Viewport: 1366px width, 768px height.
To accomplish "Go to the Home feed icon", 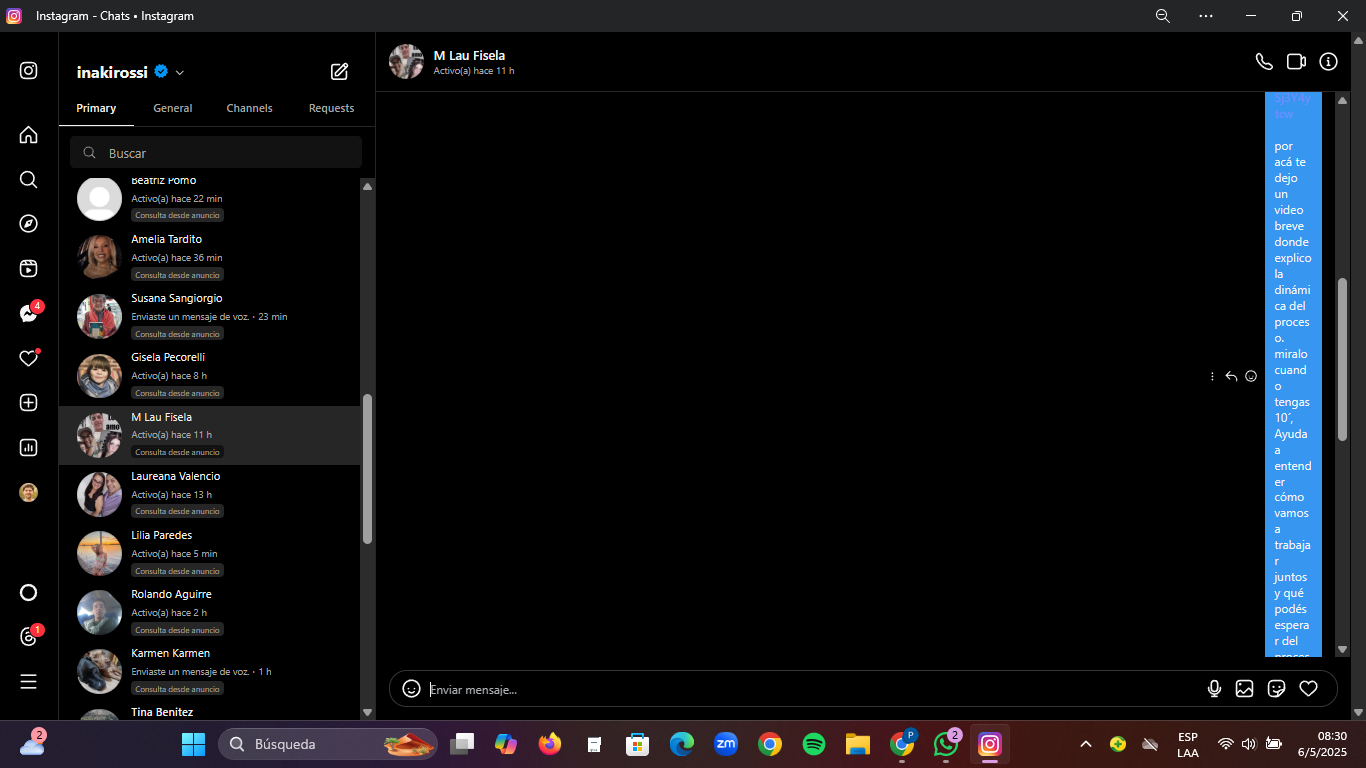I will click(29, 135).
